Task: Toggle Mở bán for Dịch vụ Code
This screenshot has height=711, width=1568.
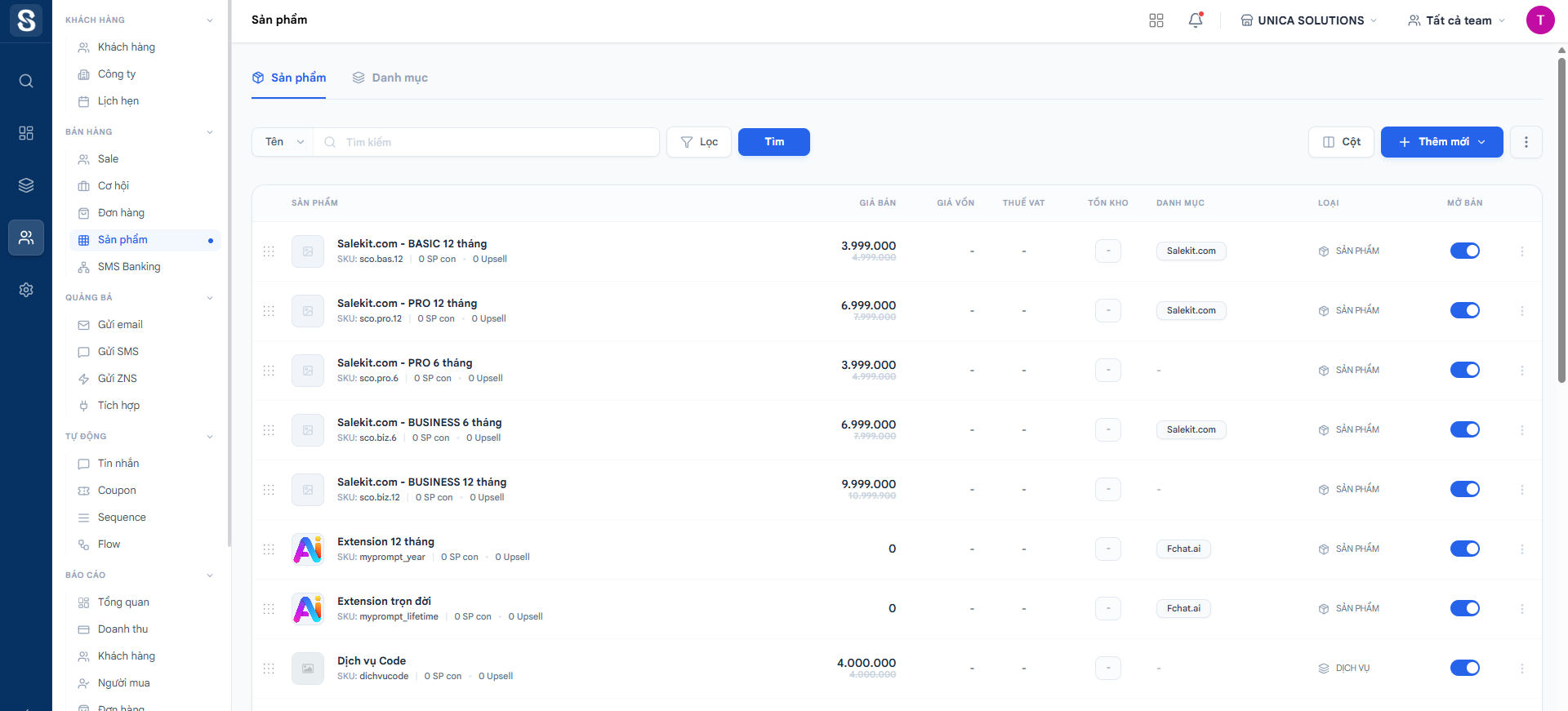Action: pos(1465,668)
